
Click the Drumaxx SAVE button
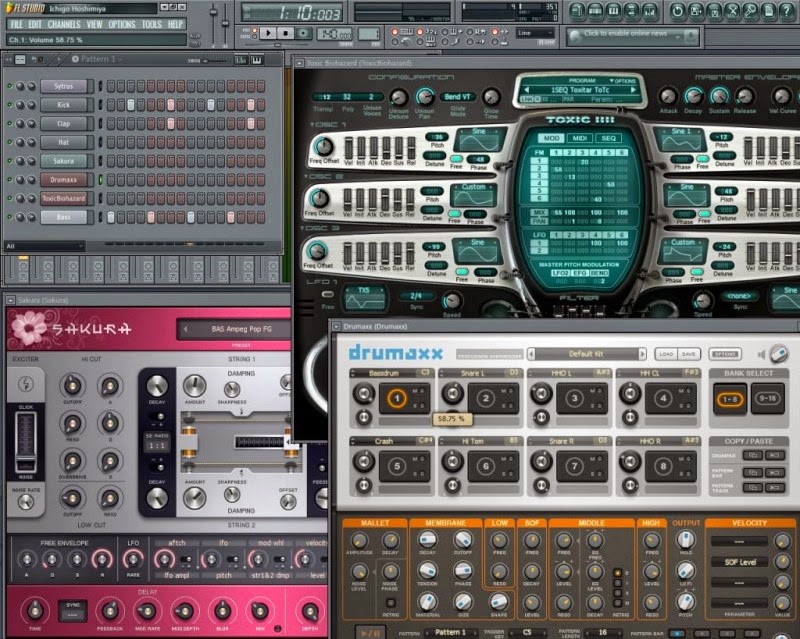(x=689, y=354)
